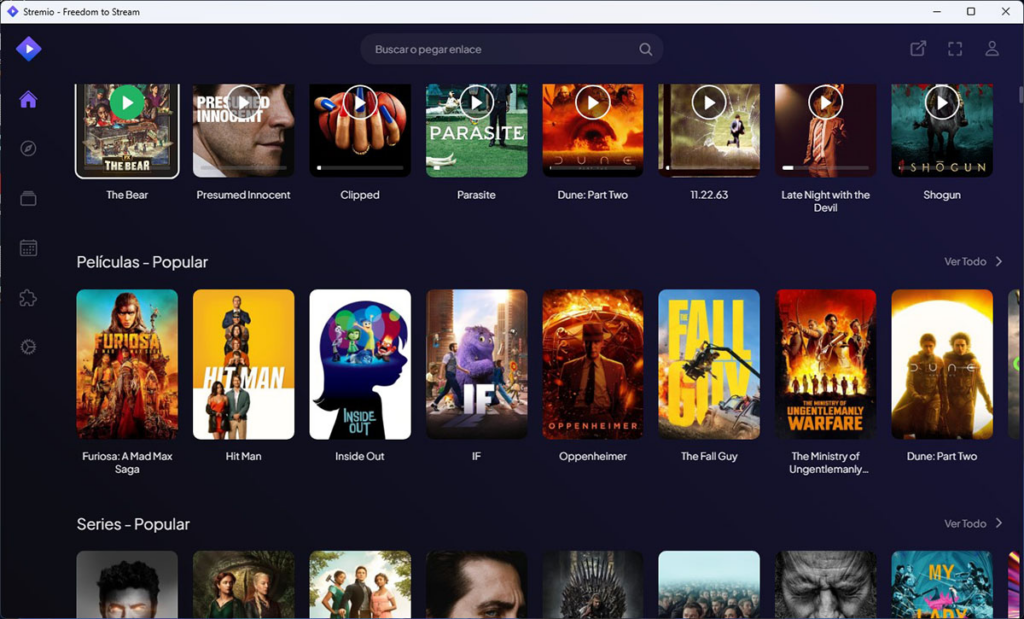
Task: Open the Settings gear icon
Action: coord(28,347)
